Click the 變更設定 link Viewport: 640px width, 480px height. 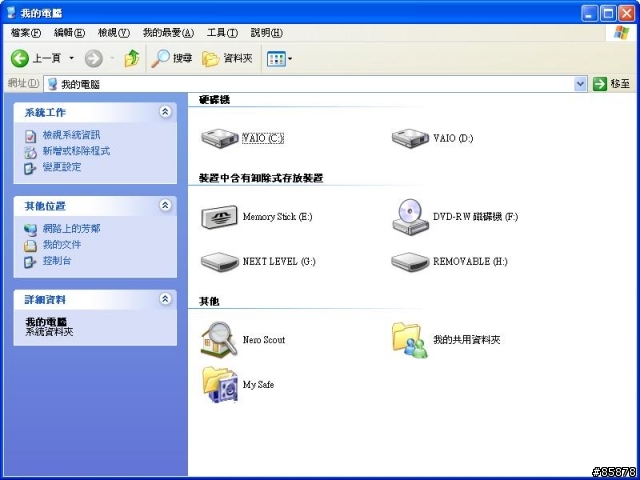click(62, 167)
